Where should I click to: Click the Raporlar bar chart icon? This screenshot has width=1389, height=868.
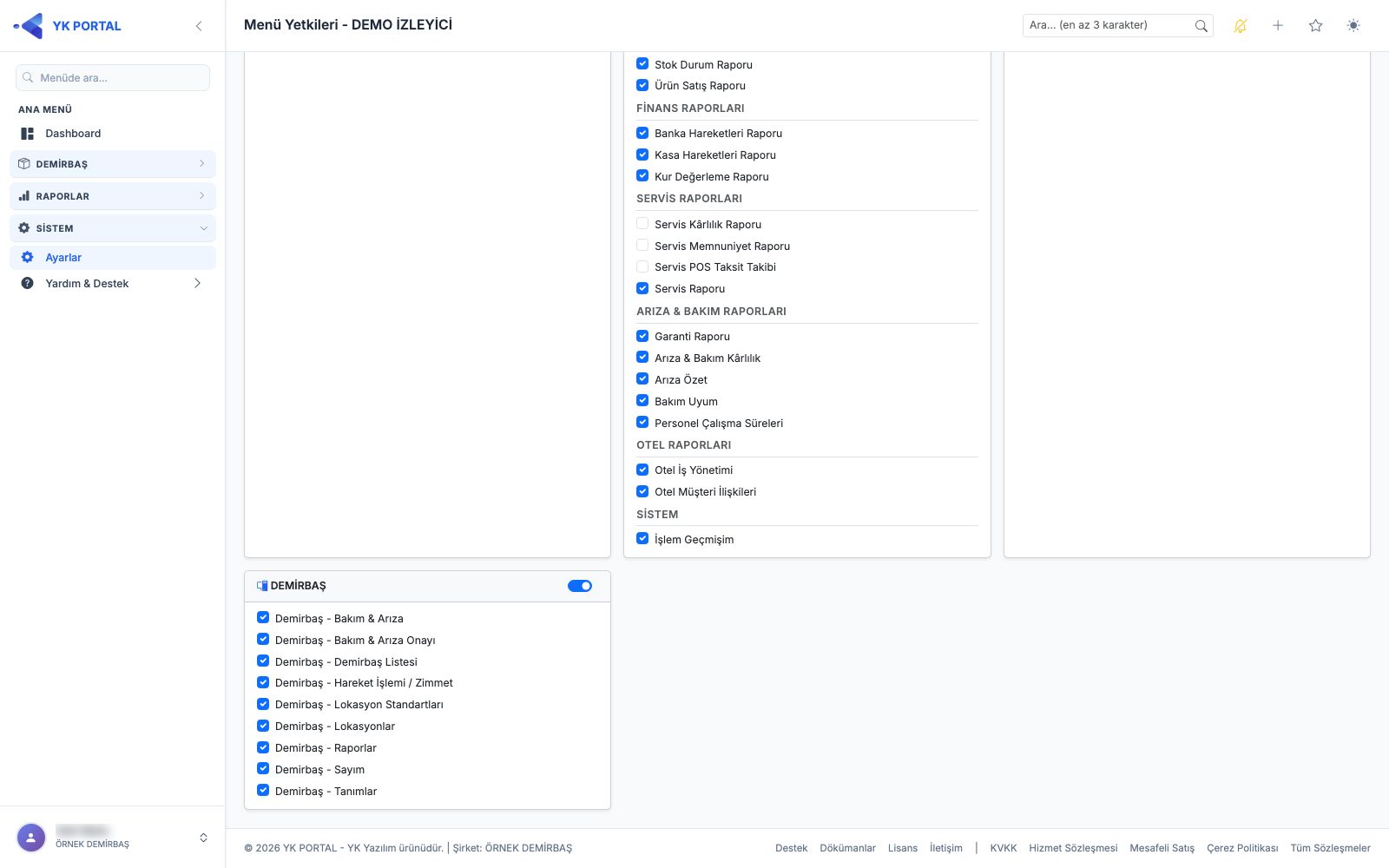pos(24,196)
